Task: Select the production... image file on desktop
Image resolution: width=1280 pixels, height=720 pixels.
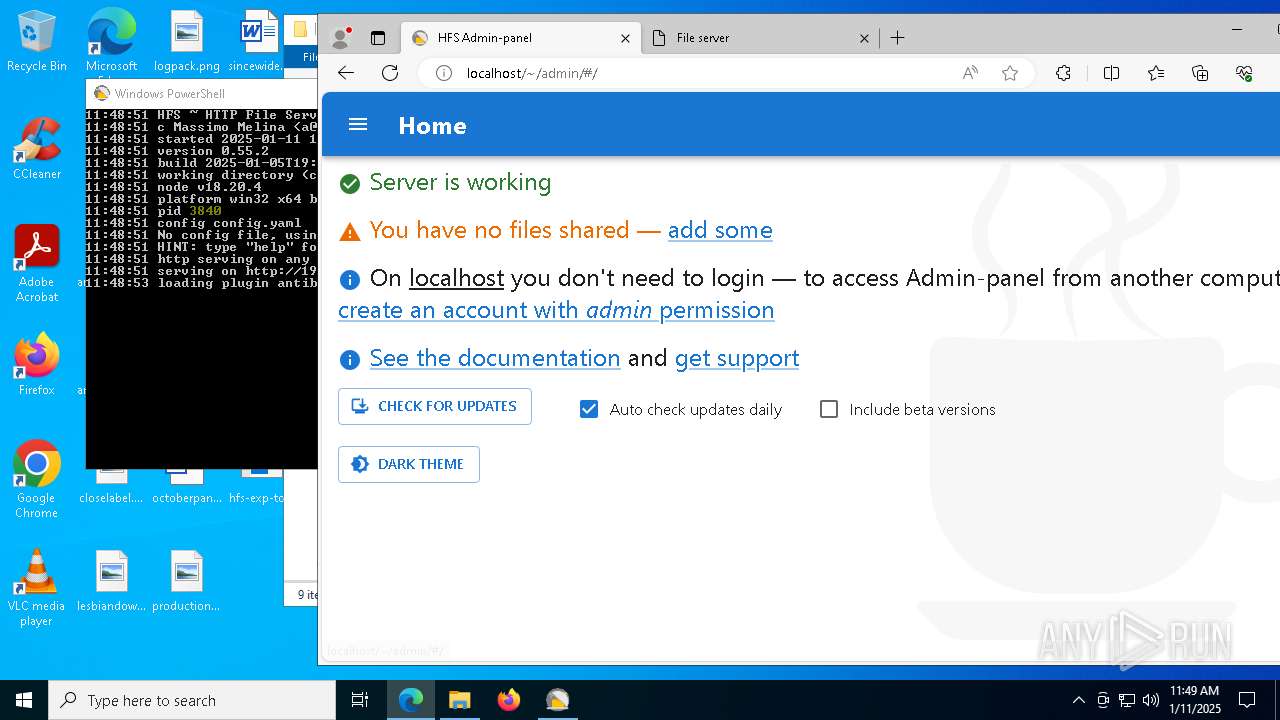Action: pyautogui.click(x=186, y=581)
